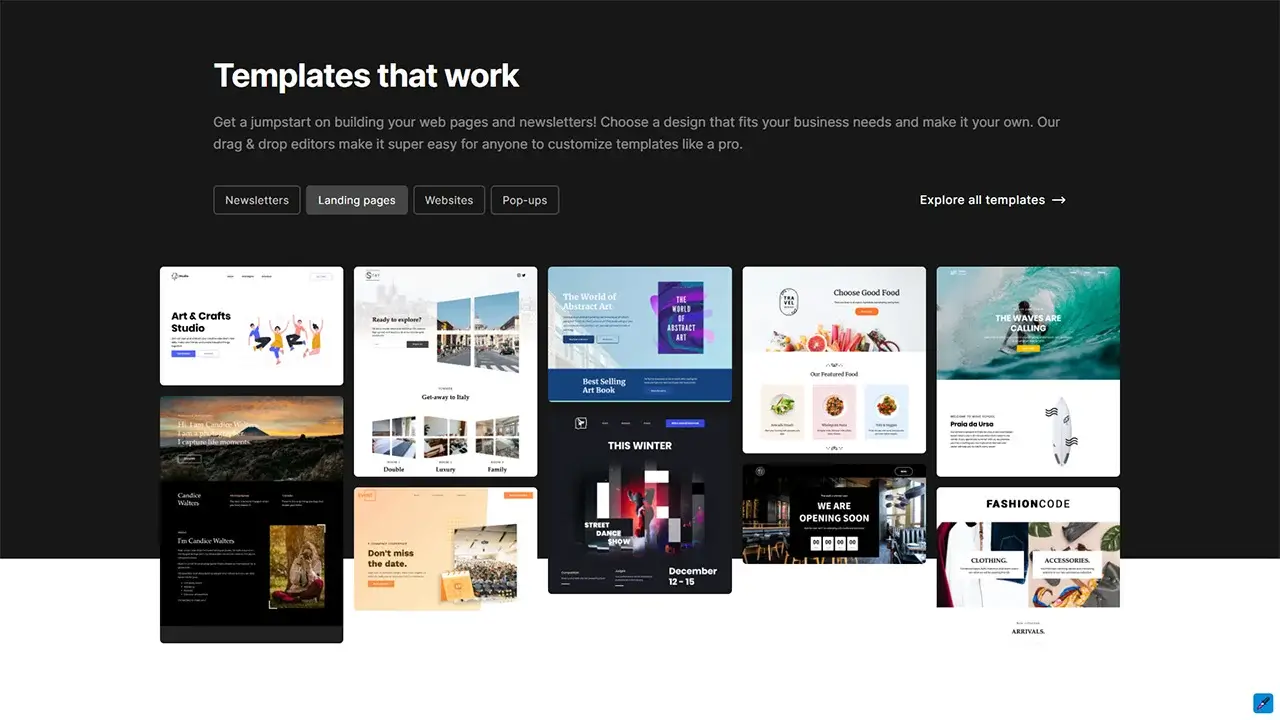Select the Newsletters tab
This screenshot has height=720, width=1280.
click(257, 200)
